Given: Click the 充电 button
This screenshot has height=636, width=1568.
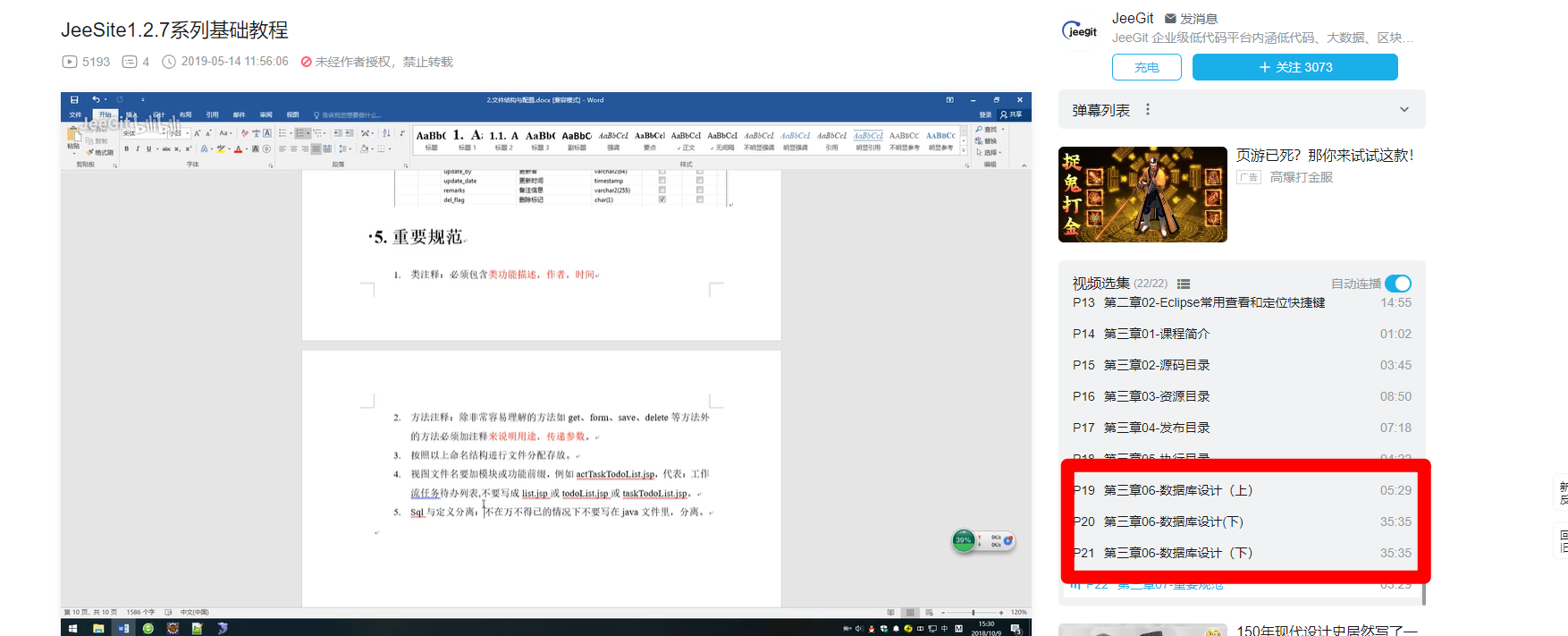Looking at the screenshot, I should point(1147,67).
